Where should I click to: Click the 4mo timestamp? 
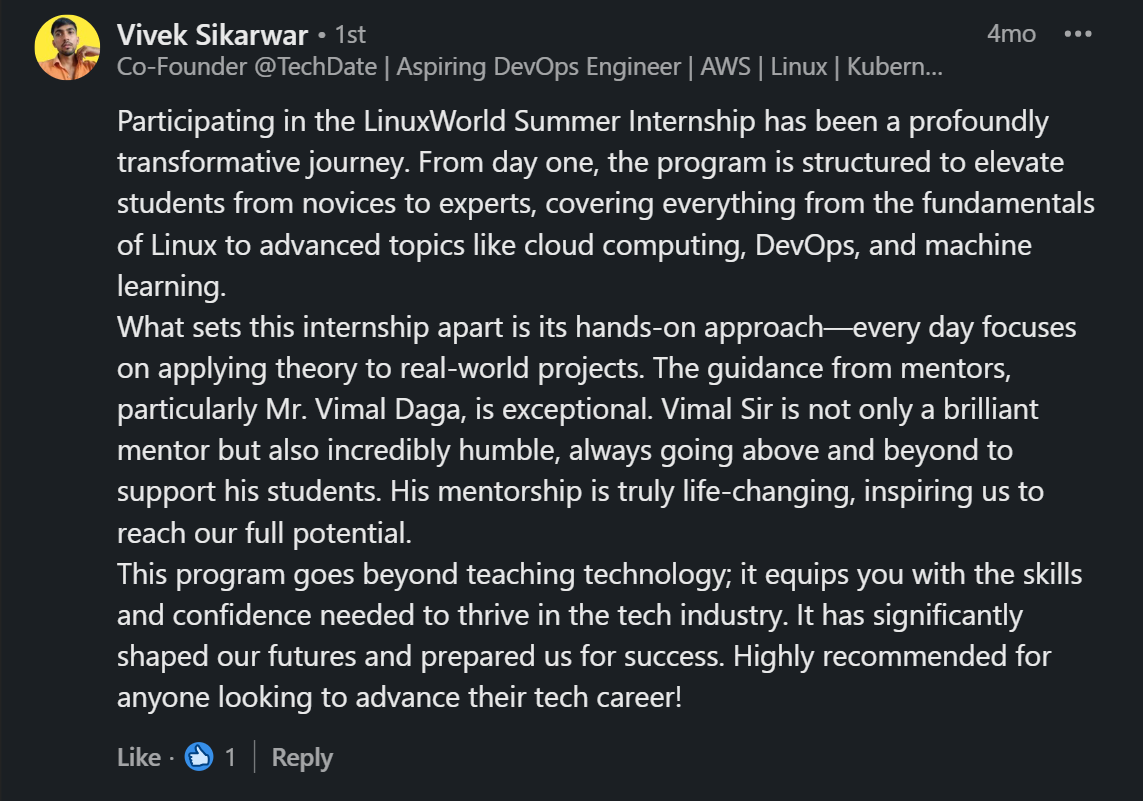click(1011, 34)
